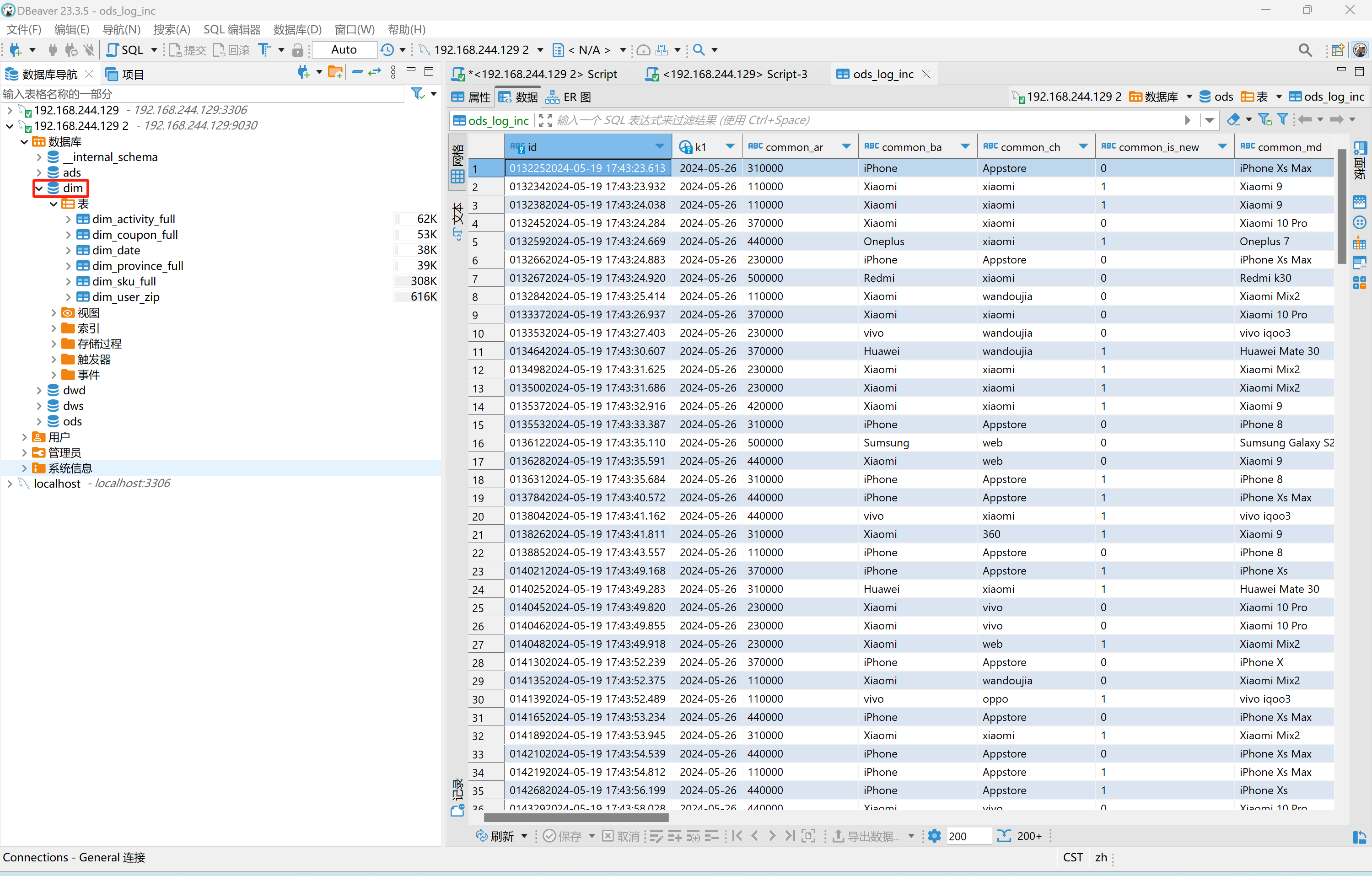Screen dimensions: 1372x876
Task: Expand the dim_sku_full table node
Action: coord(68,281)
